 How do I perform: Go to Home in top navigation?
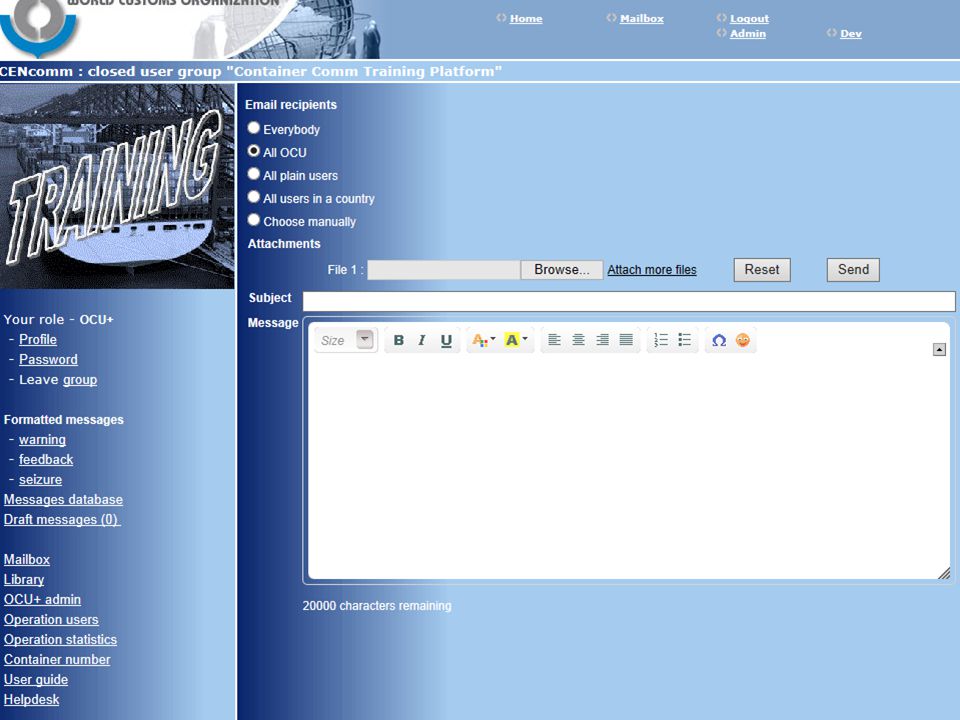[526, 19]
